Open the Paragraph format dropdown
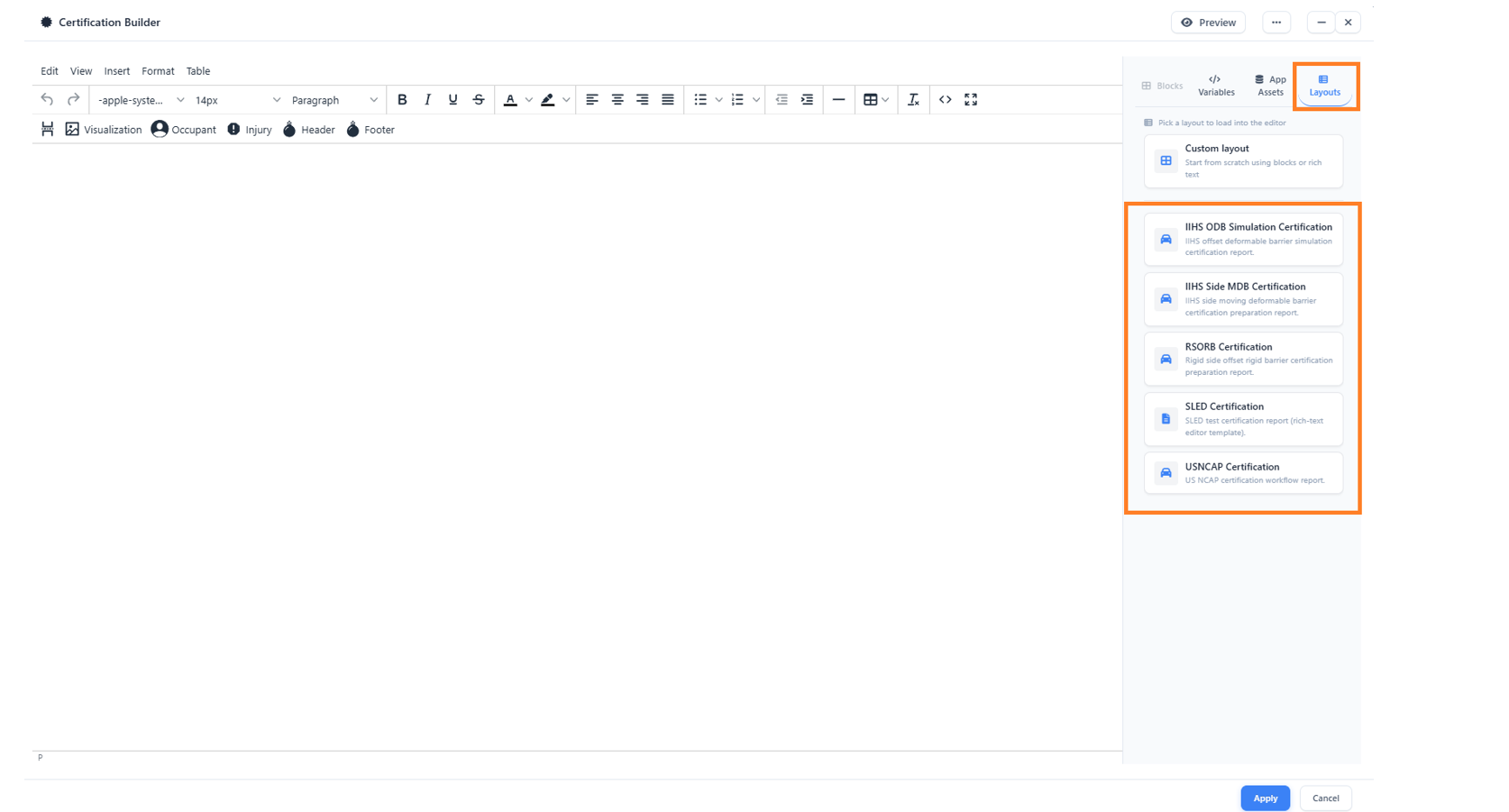This screenshot has height=812, width=1509. [x=334, y=100]
